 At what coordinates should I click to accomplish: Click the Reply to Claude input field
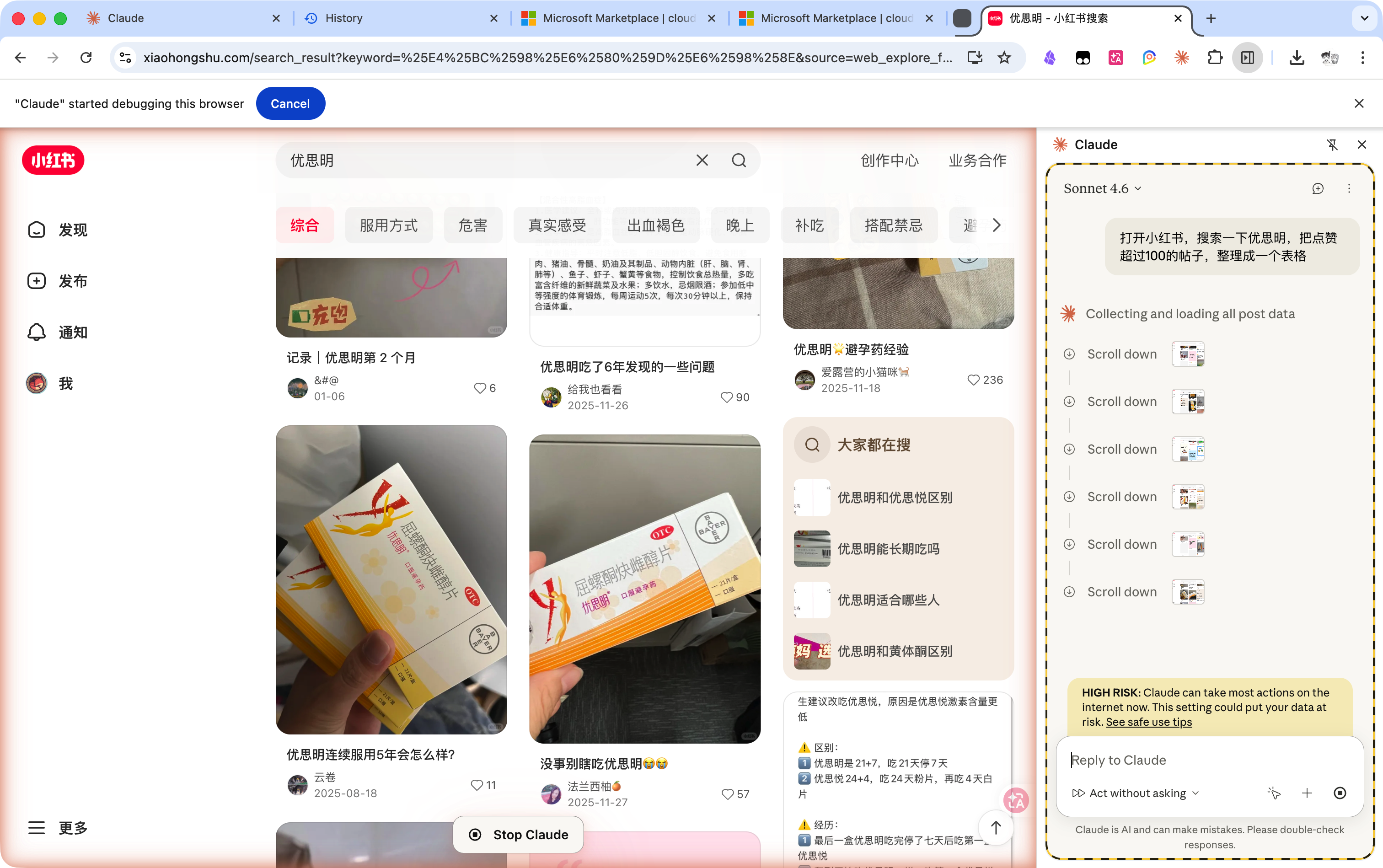click(x=1209, y=760)
